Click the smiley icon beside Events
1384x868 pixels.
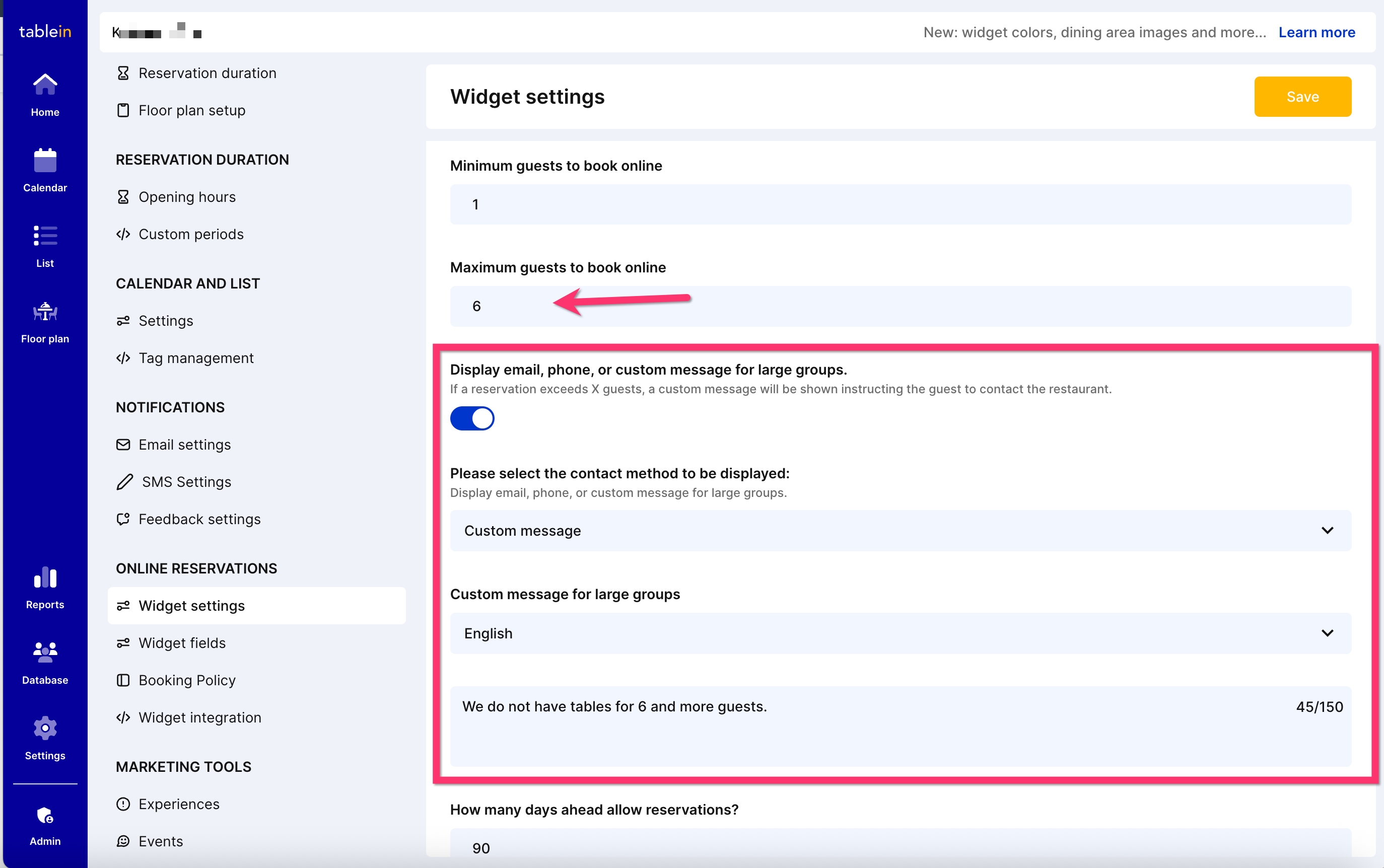point(123,841)
